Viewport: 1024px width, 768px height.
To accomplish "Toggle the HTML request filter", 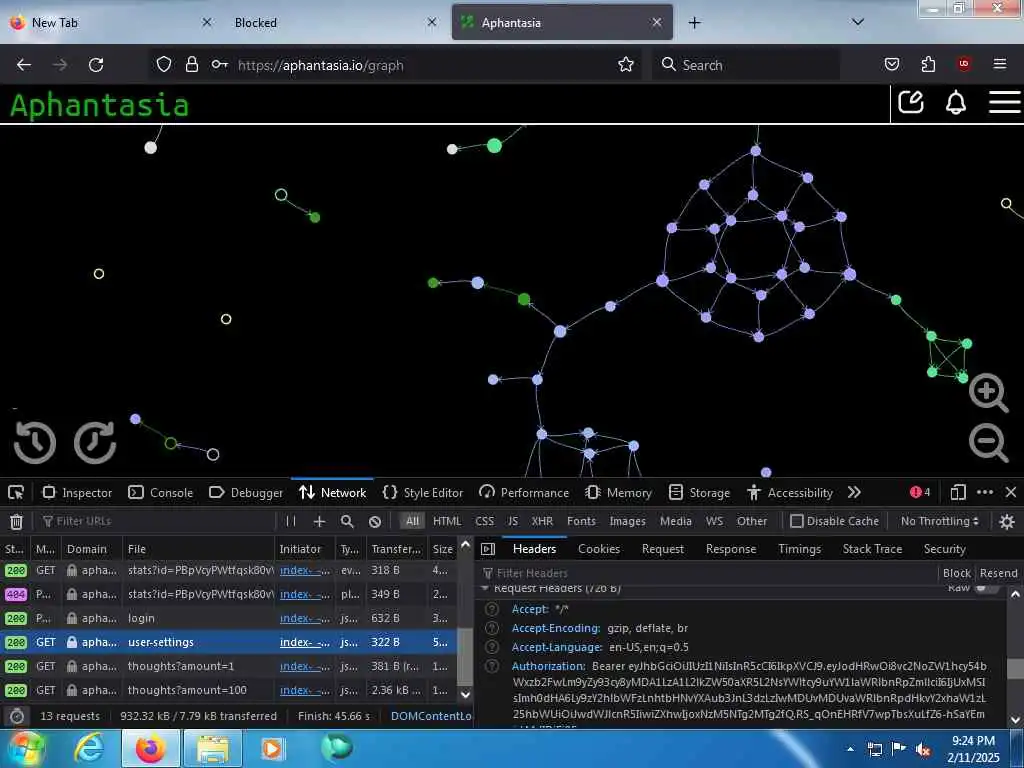I will point(447,521).
